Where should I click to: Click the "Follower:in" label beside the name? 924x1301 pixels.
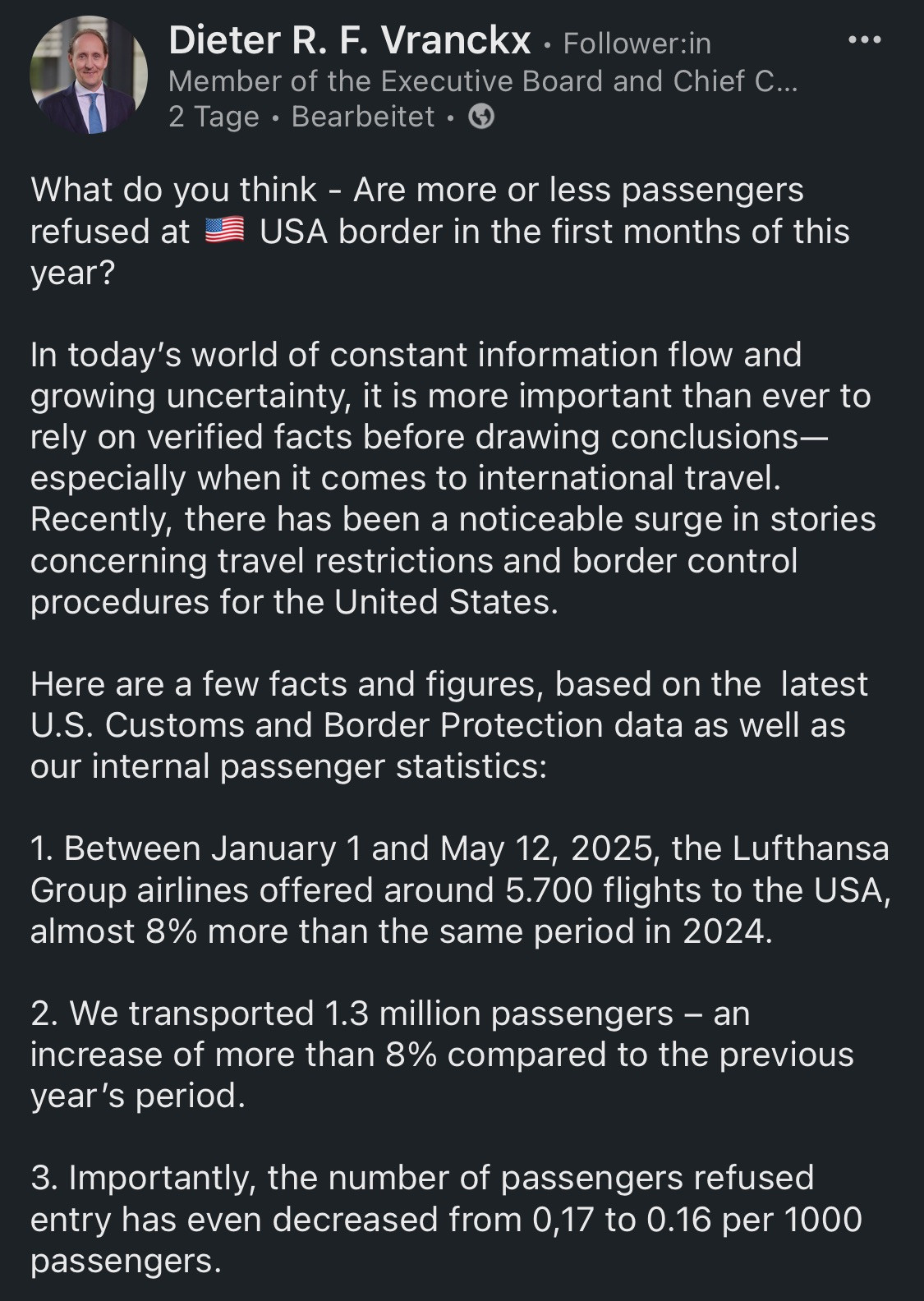point(637,43)
